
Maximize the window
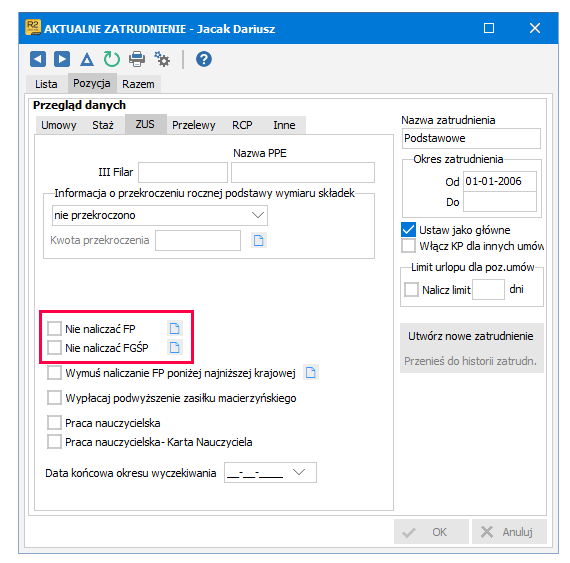[x=489, y=28]
